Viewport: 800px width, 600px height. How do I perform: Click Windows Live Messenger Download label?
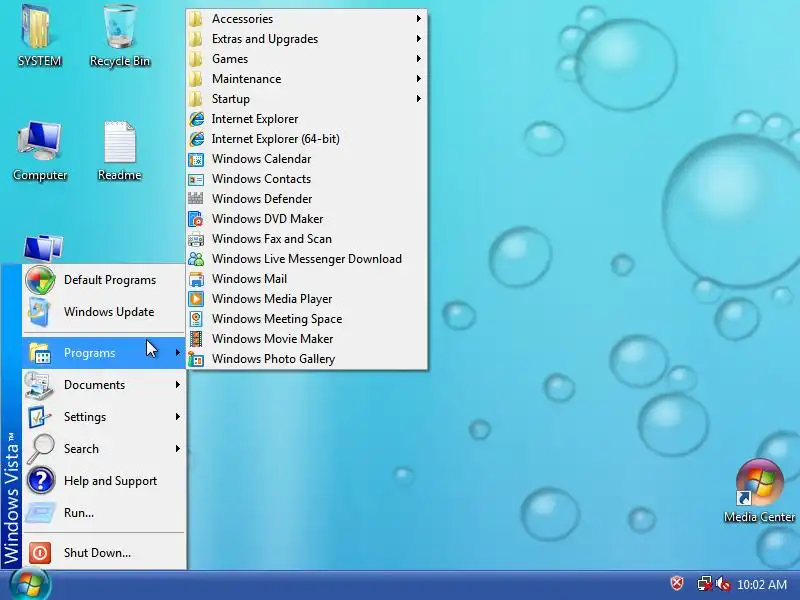coord(307,259)
